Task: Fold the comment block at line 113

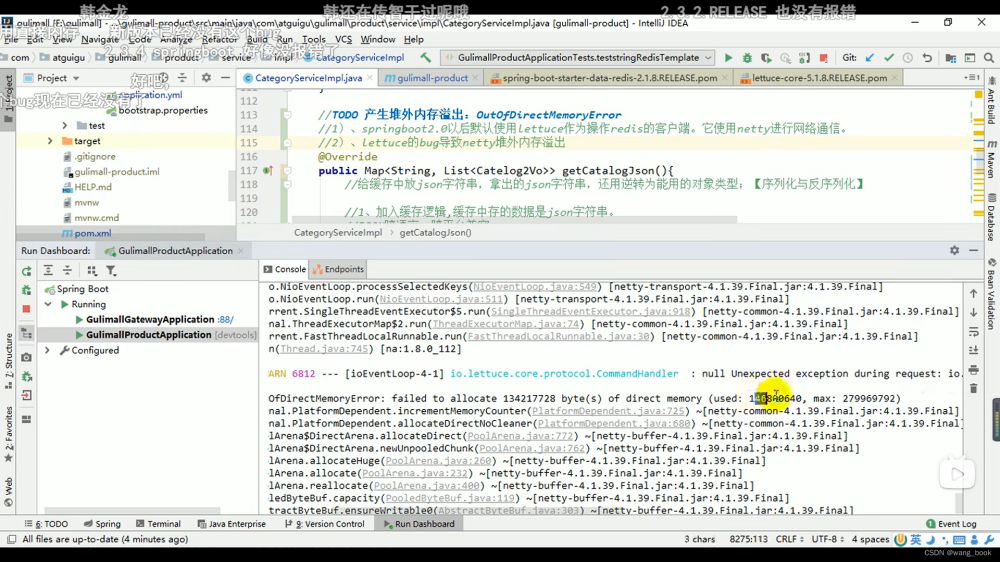Action: 287,115
